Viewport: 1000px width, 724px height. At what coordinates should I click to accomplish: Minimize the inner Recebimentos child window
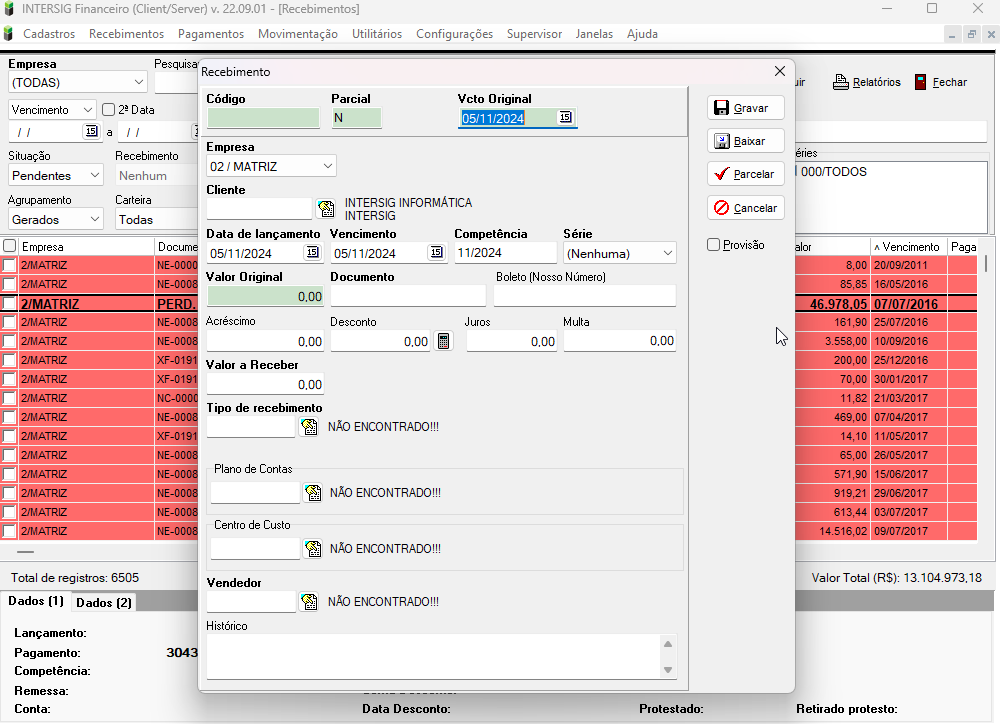pyautogui.click(x=952, y=34)
